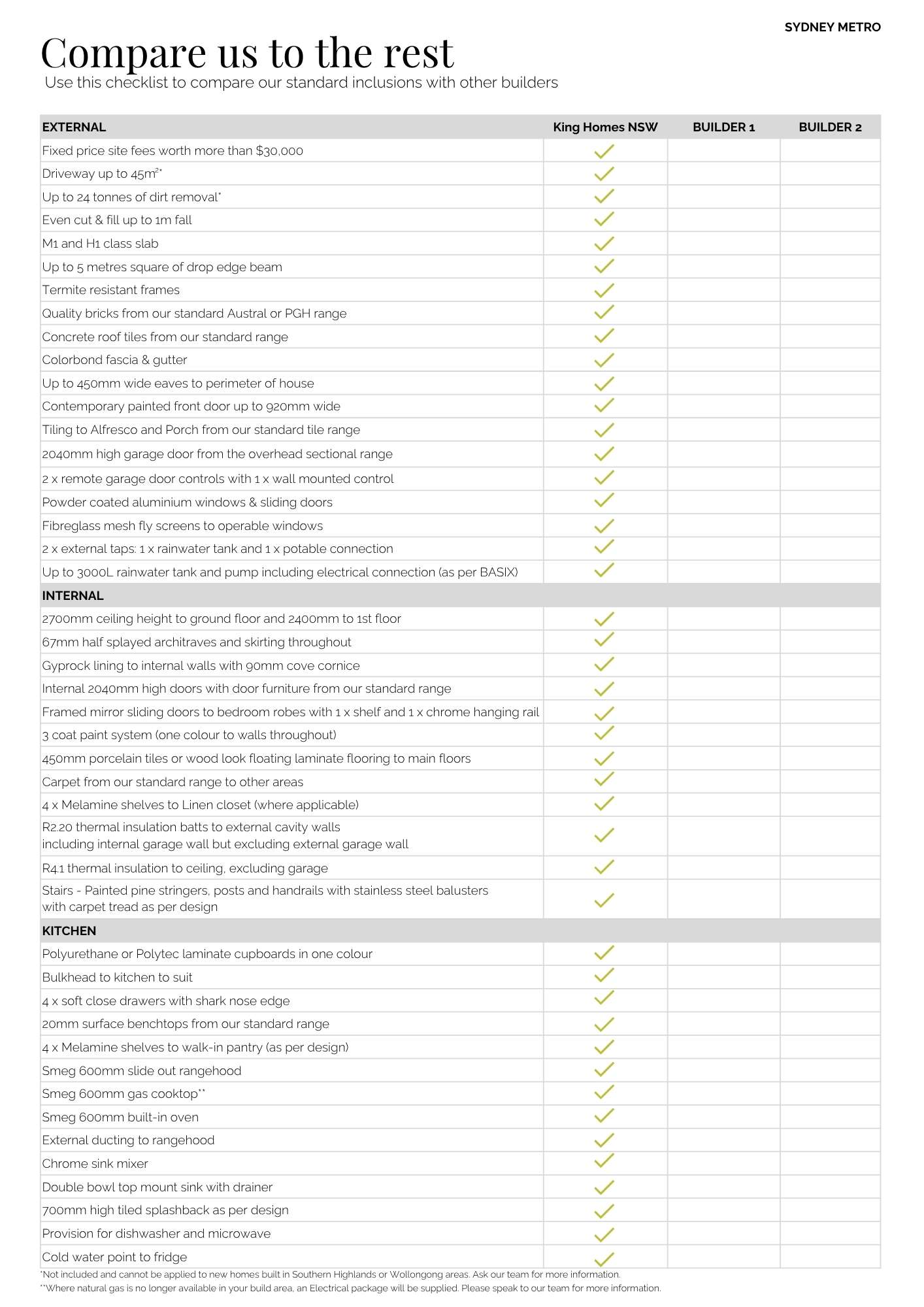Click the tick for Fixed price site fees
The width and height of the screenshot is (924, 1307).
[x=604, y=150]
